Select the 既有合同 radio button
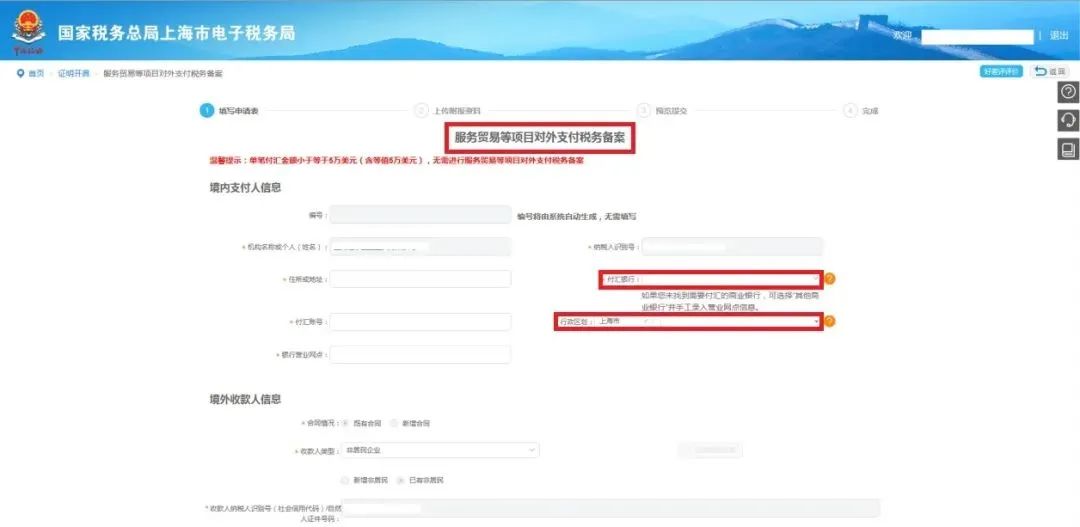Image resolution: width=1080 pixels, height=527 pixels. tap(346, 423)
